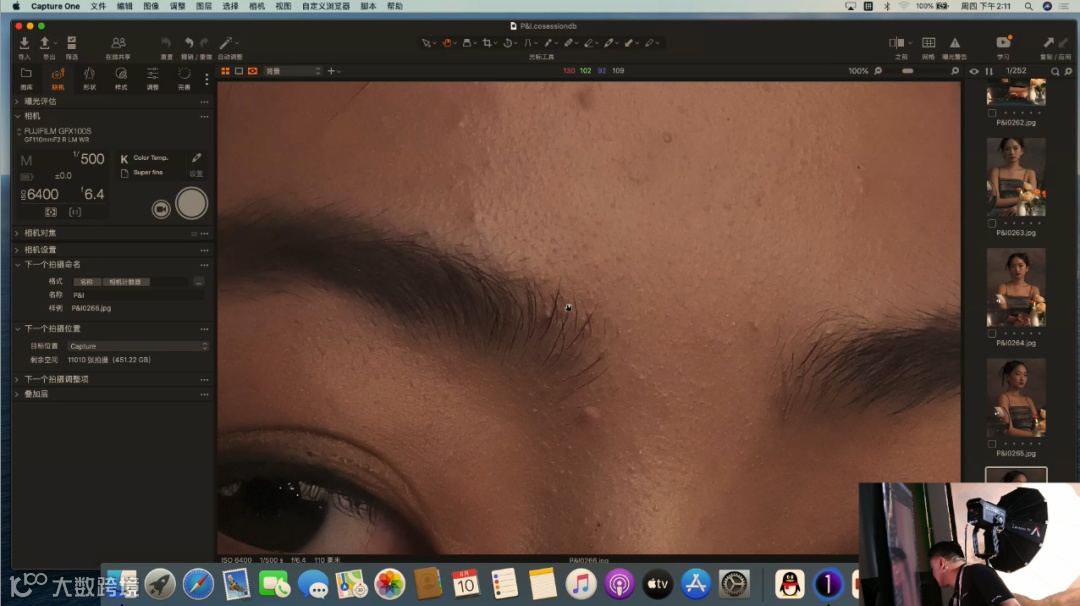Tick the checkbox under thumbnail P&I0264.jpg
The height and width of the screenshot is (606, 1080).
992,333
